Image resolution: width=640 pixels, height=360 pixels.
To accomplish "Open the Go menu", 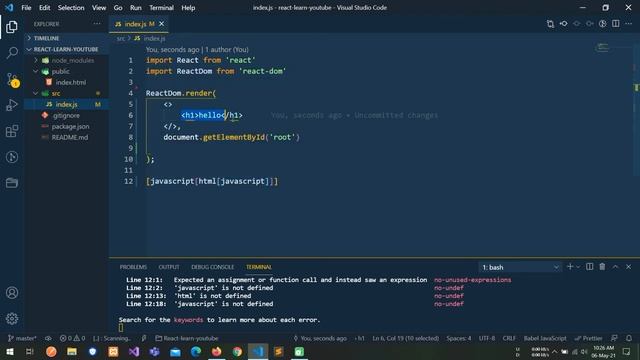I will click(x=118, y=7).
